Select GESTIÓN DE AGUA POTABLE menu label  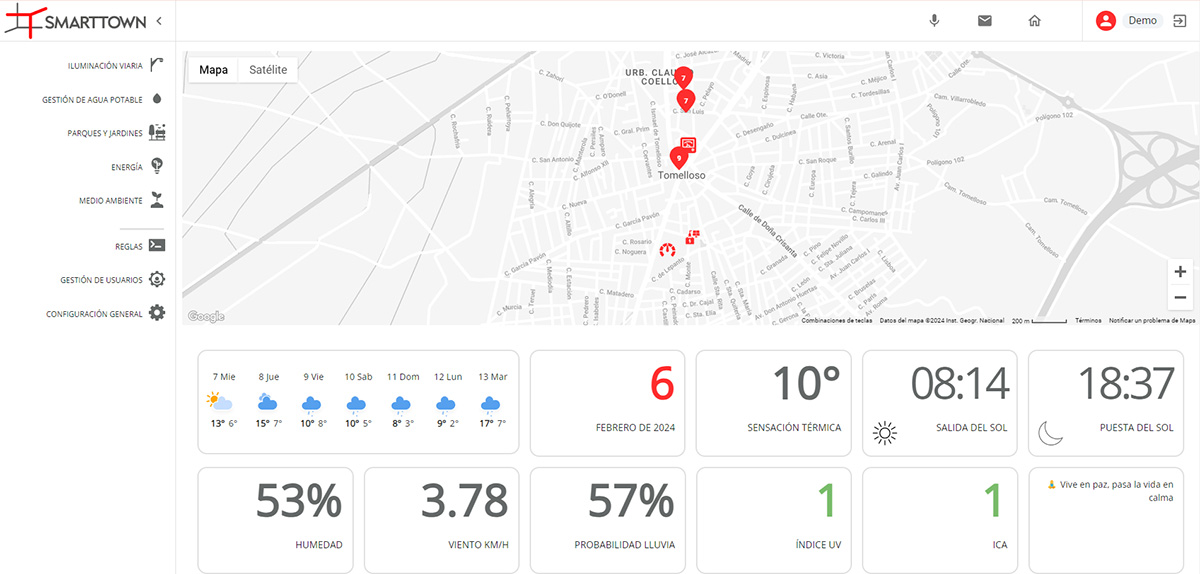(92, 100)
